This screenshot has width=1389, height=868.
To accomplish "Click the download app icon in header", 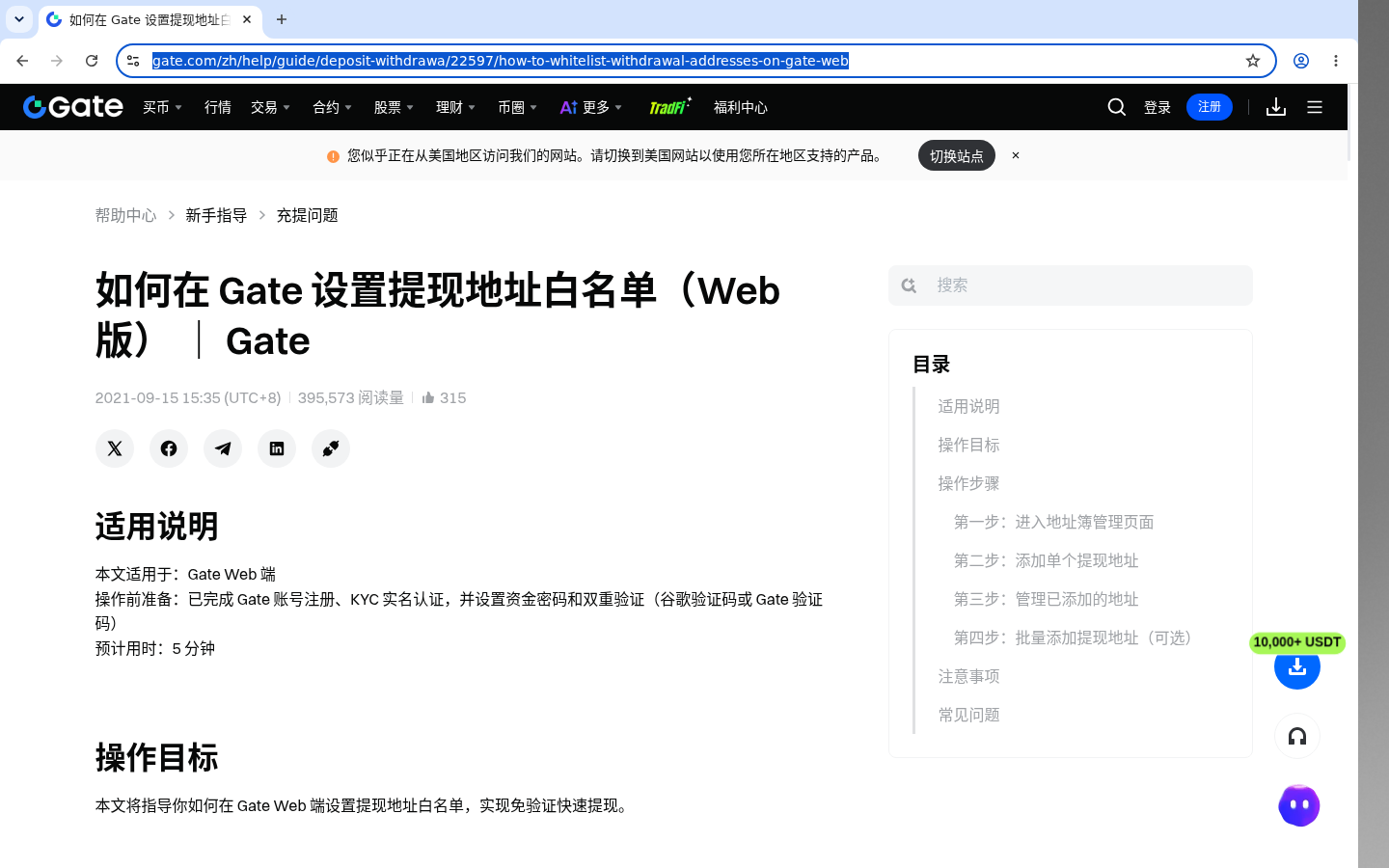I will coord(1276,107).
